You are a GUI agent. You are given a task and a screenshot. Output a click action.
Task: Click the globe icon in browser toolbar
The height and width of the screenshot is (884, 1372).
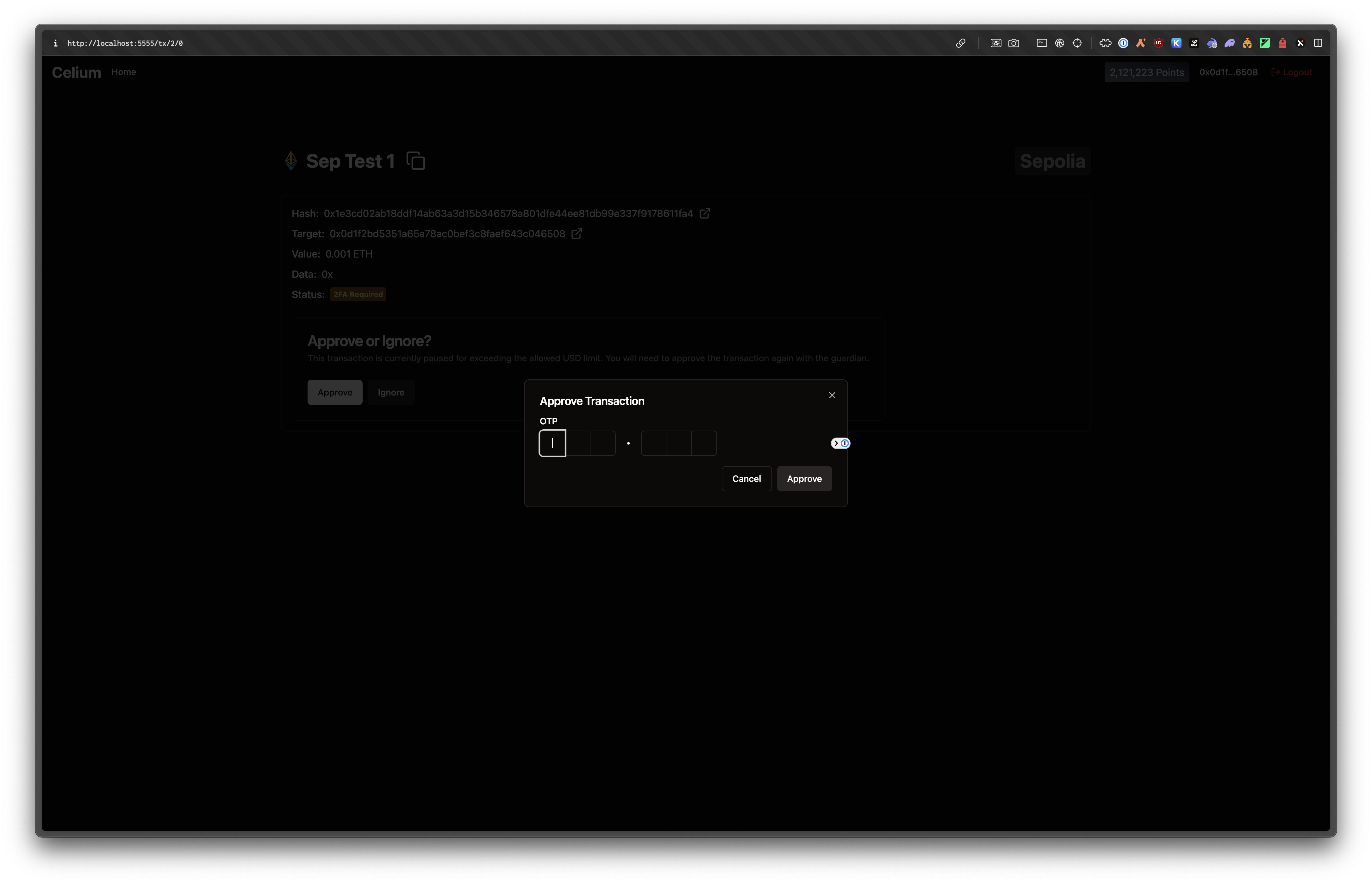[x=1060, y=43]
